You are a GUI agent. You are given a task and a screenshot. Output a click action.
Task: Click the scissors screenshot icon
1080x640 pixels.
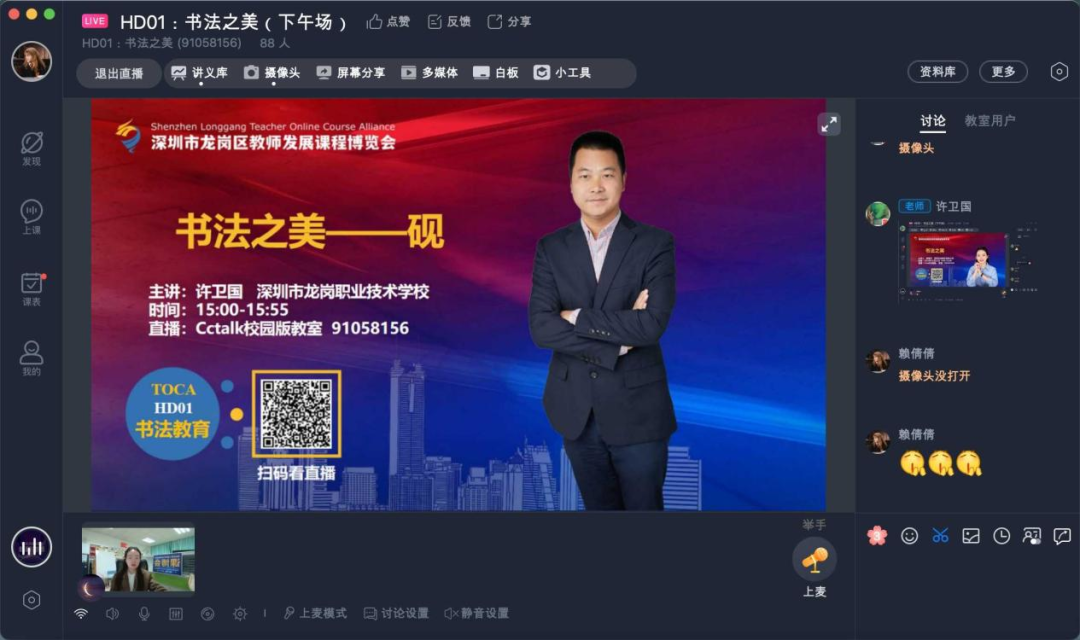point(940,536)
